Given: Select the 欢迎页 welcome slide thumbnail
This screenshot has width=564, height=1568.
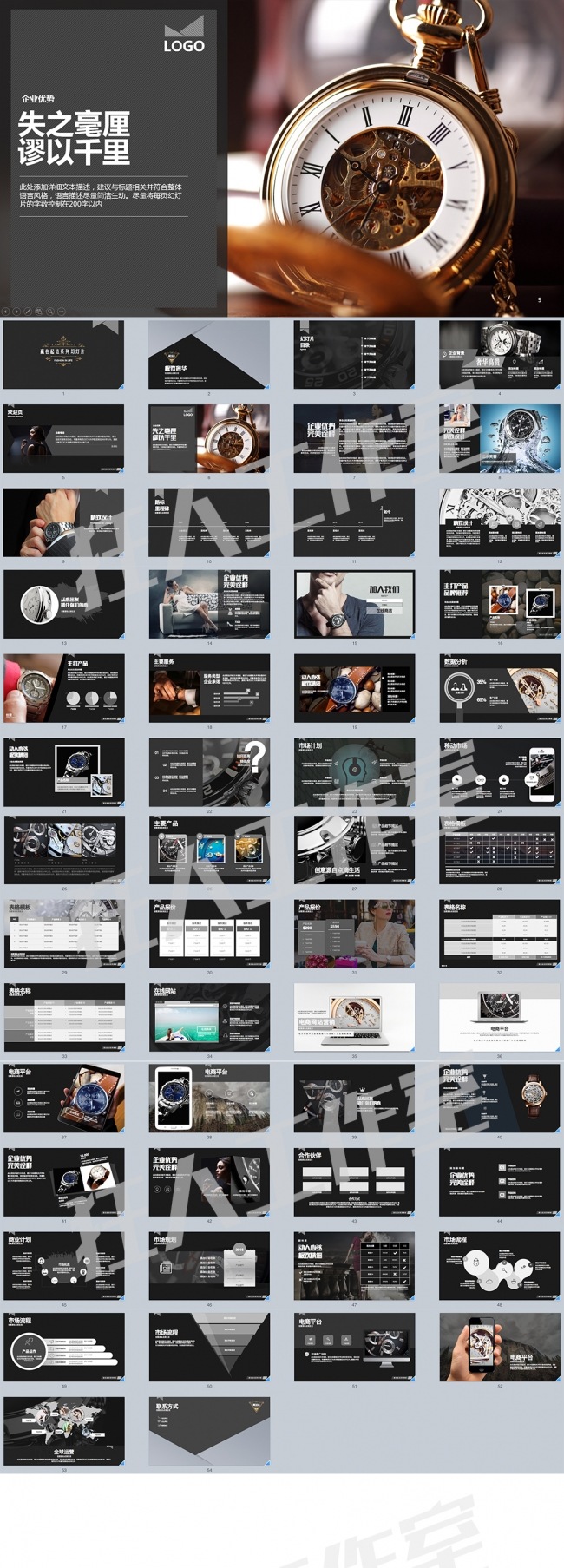Looking at the screenshot, I should pos(63,438).
